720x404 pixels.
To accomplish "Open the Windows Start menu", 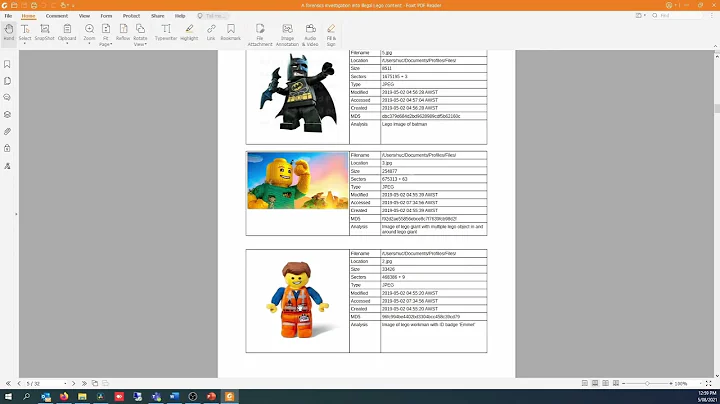I will [8, 396].
